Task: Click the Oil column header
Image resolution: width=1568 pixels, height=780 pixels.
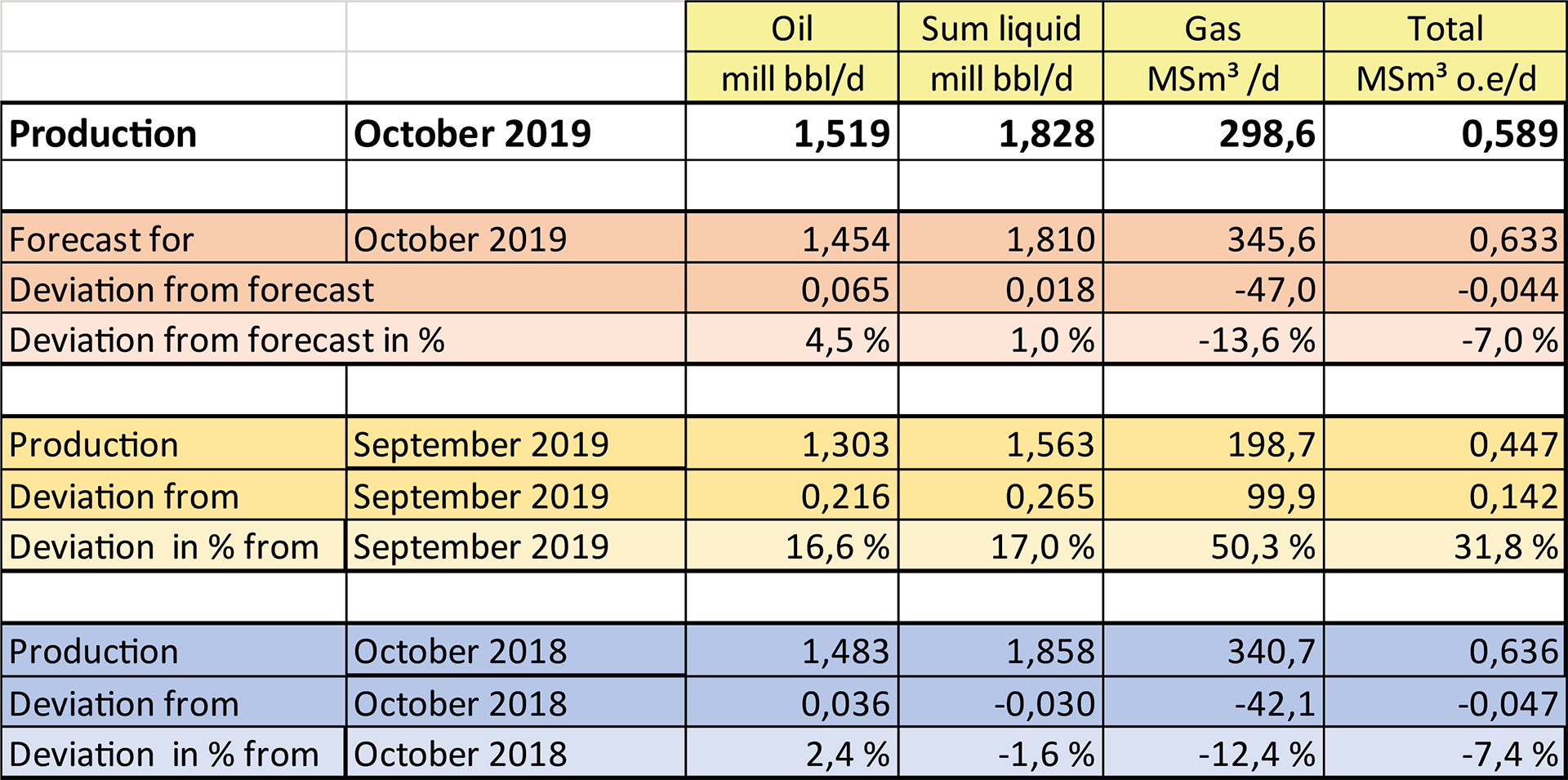Action: (x=791, y=29)
